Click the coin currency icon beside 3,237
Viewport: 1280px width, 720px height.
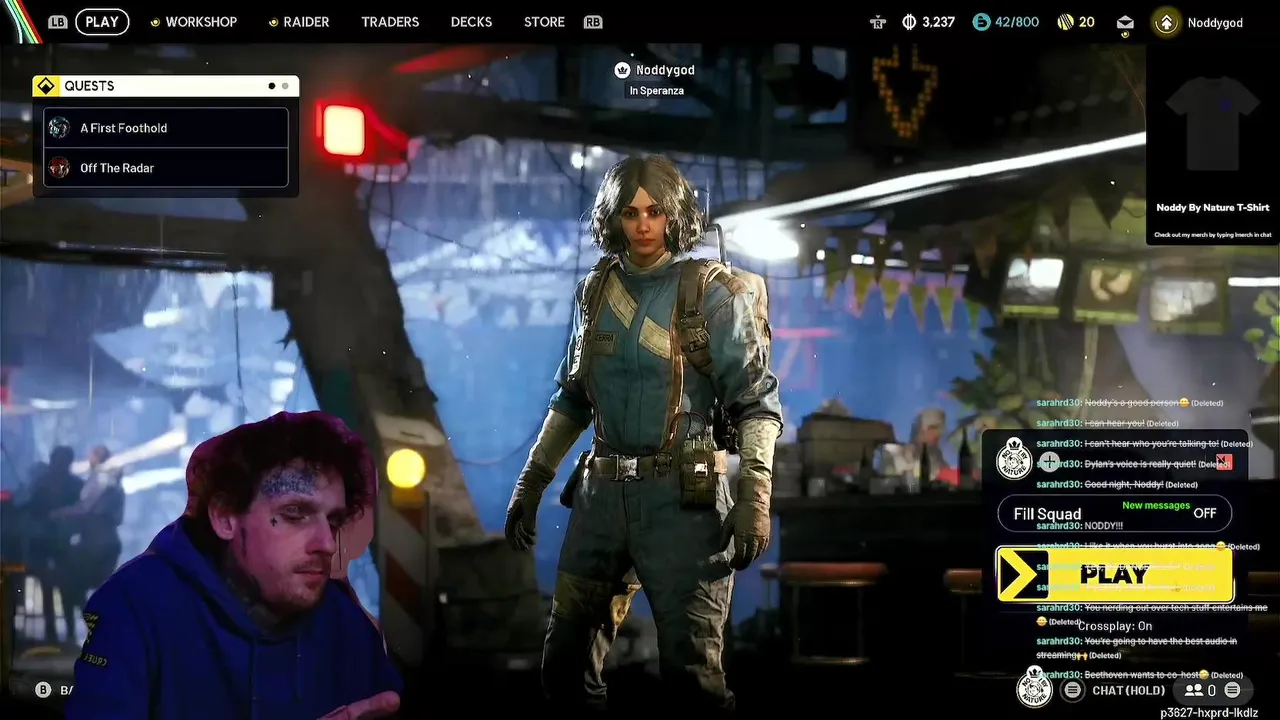[909, 22]
